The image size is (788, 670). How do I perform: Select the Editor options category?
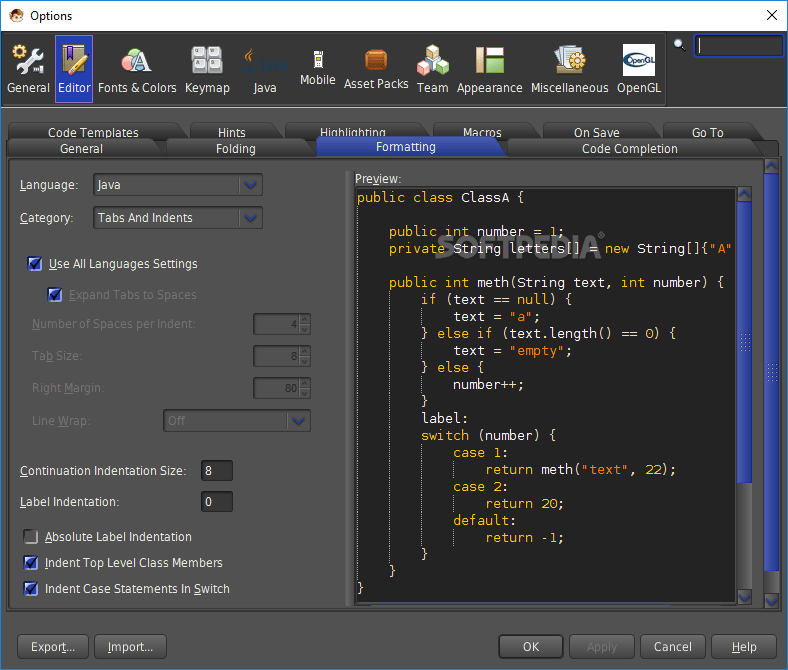point(74,69)
